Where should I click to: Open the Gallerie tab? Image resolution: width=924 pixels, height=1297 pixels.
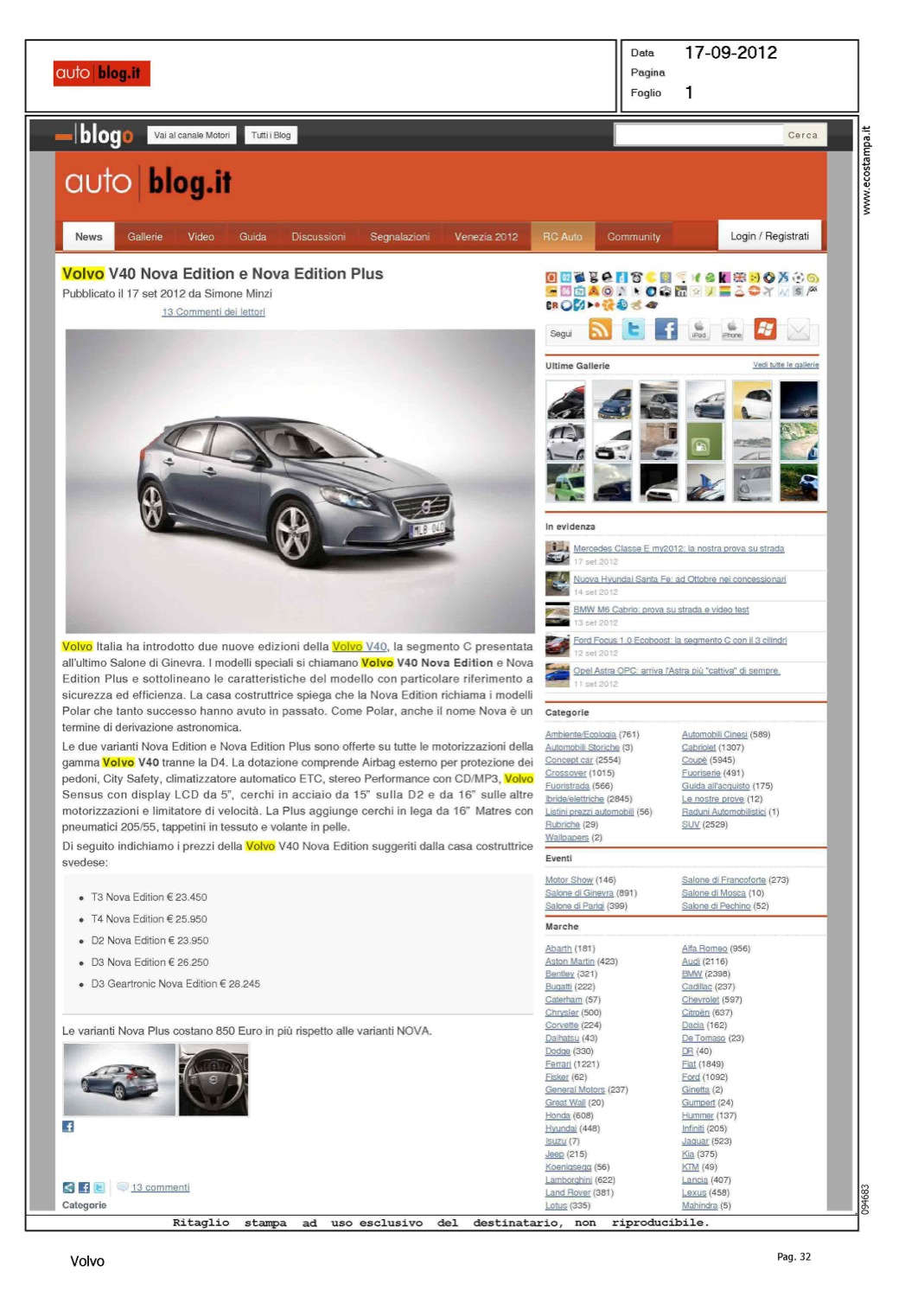tap(144, 237)
